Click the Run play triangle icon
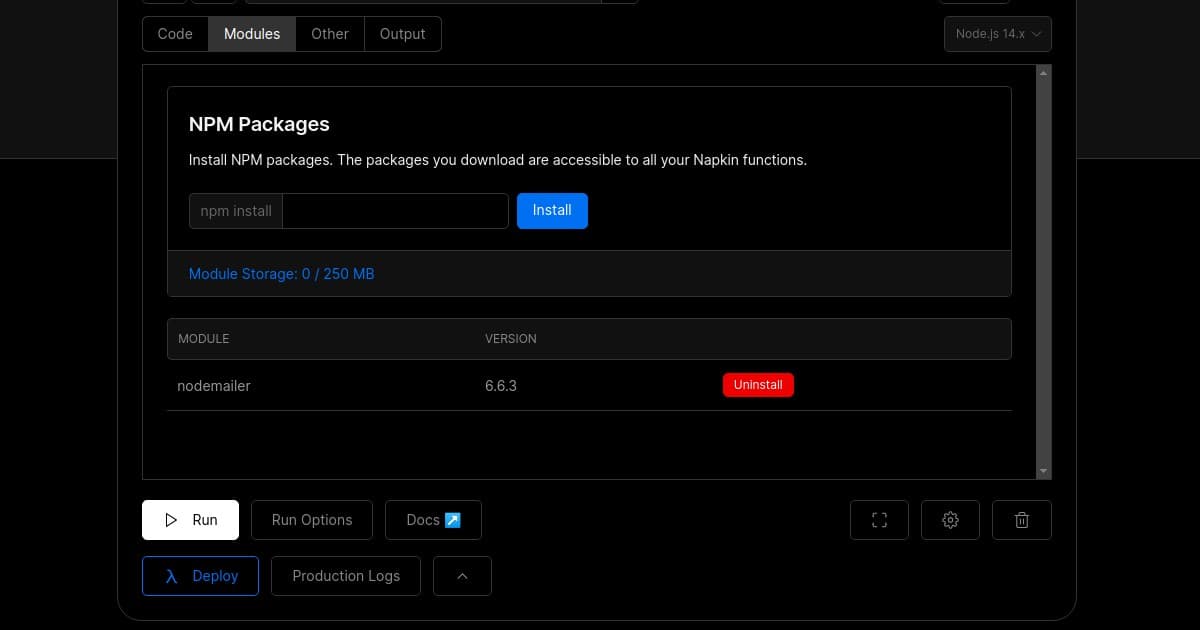 click(171, 519)
